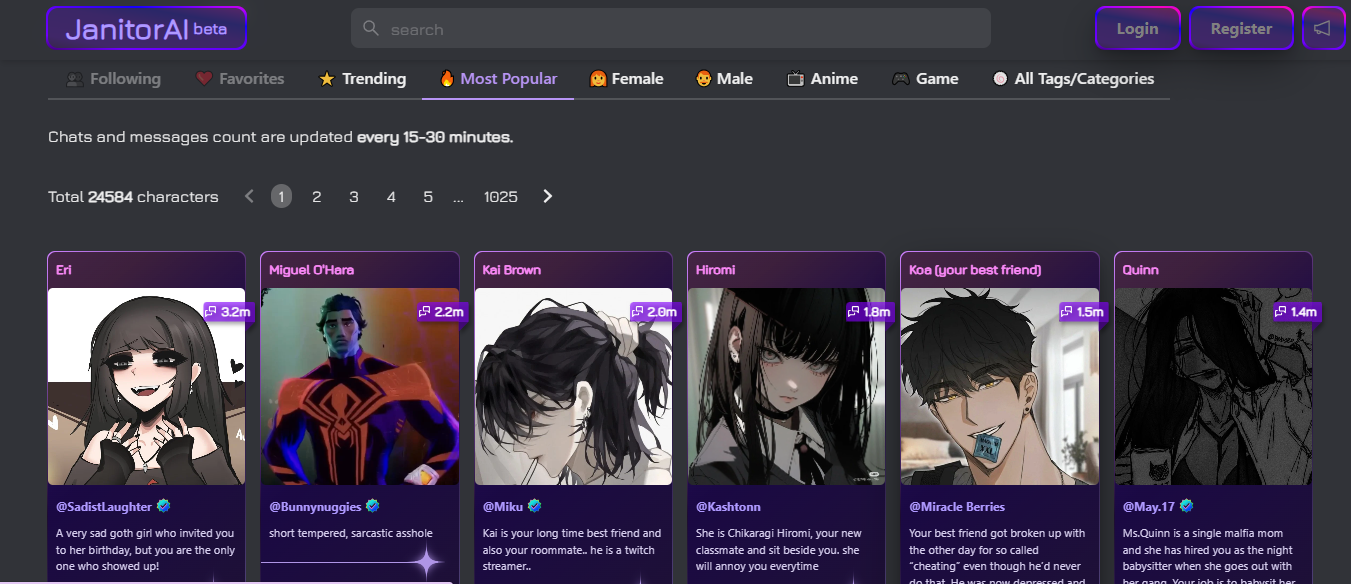Image resolution: width=1351 pixels, height=584 pixels.
Task: Open the Game category tab
Action: pos(925,79)
